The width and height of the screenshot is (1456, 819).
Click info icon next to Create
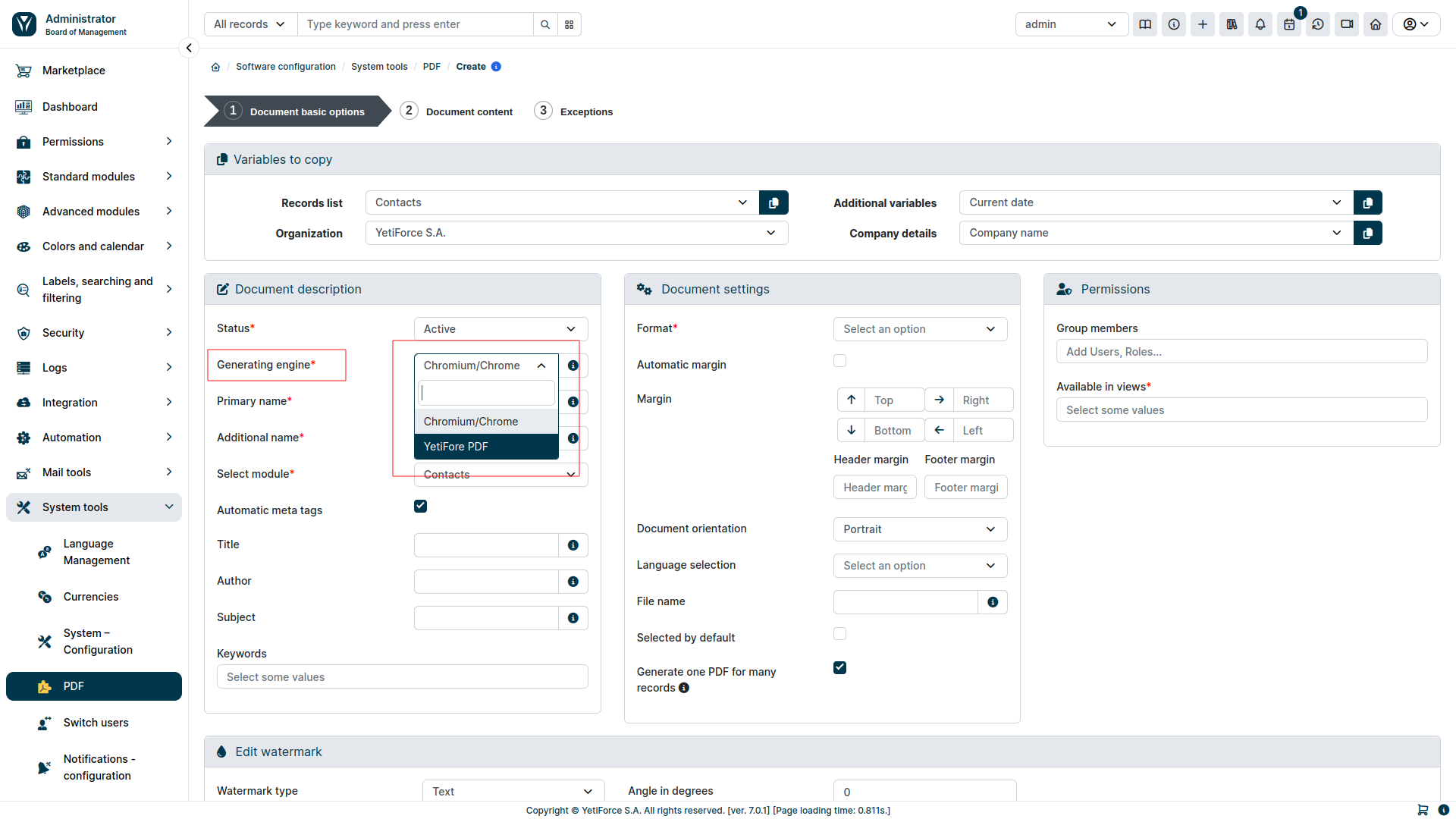(496, 67)
